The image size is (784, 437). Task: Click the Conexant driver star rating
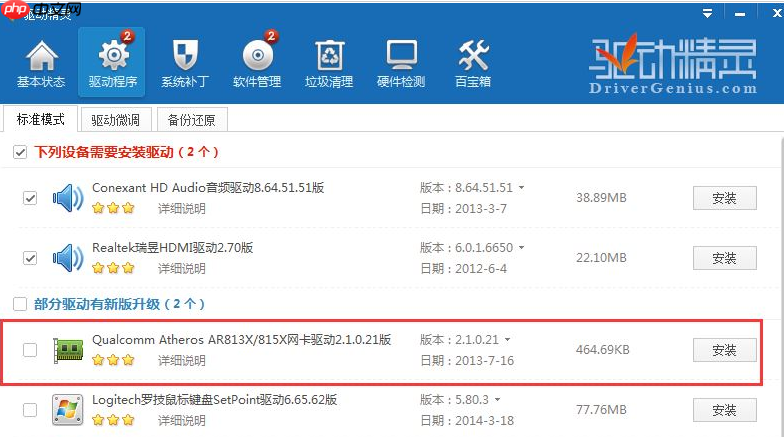(114, 208)
